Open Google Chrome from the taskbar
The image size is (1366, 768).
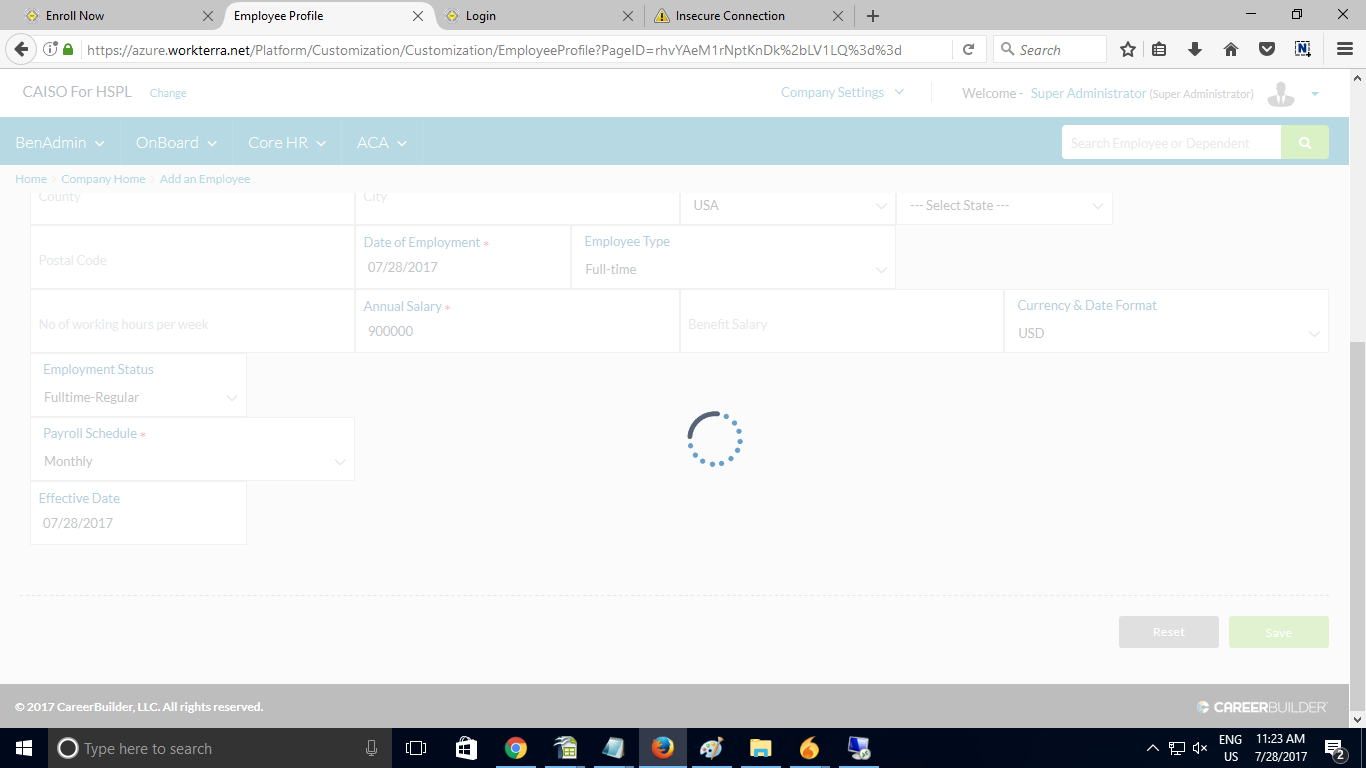tap(516, 748)
